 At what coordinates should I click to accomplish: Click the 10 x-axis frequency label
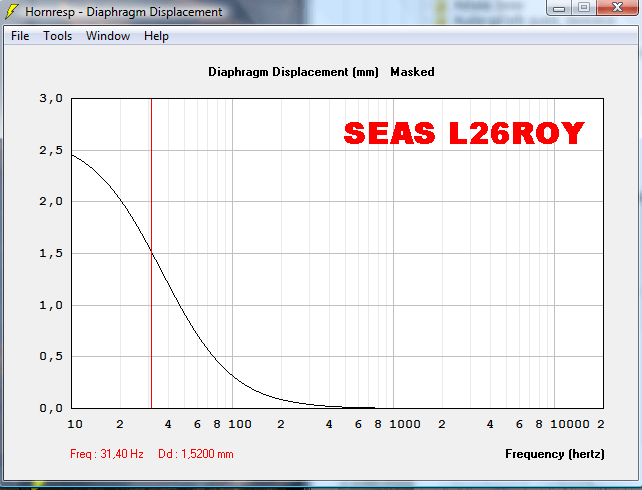coord(75,424)
